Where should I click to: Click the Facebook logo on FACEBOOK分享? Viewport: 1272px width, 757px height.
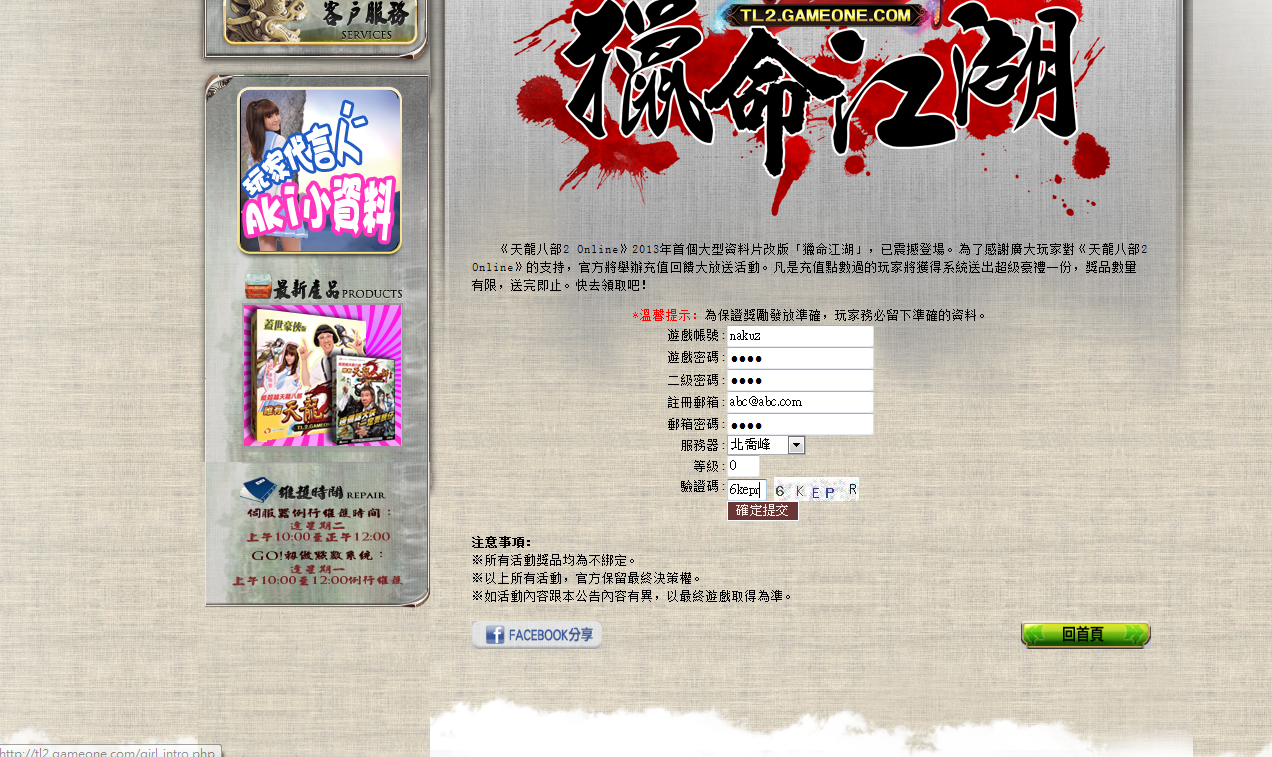click(493, 635)
